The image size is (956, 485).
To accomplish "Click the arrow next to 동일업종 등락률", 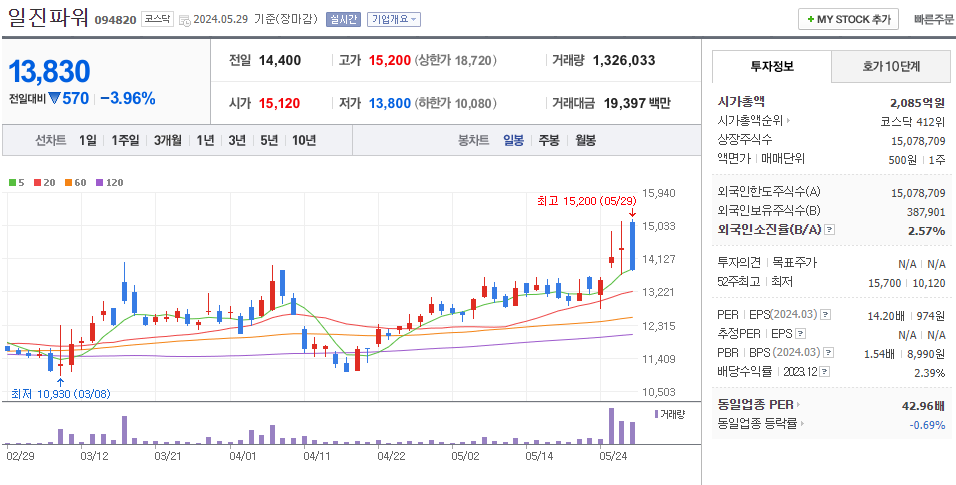I will pyautogui.click(x=802, y=423).
